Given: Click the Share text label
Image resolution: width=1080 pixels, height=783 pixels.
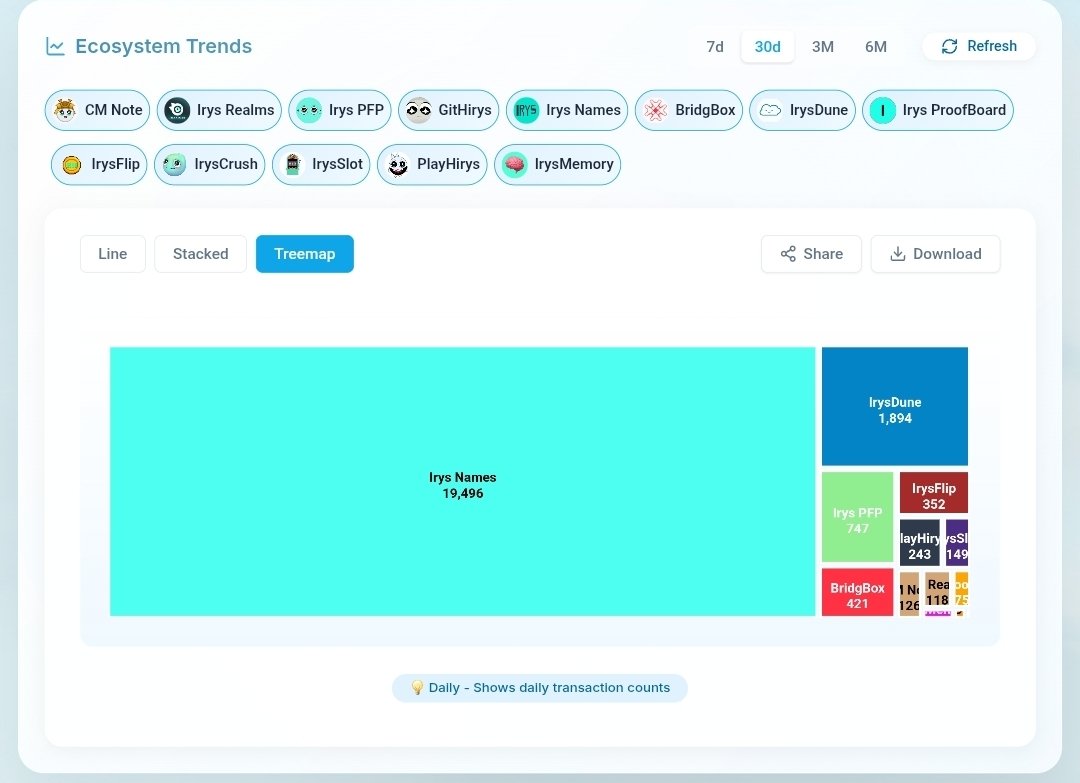Looking at the screenshot, I should pyautogui.click(x=823, y=254).
